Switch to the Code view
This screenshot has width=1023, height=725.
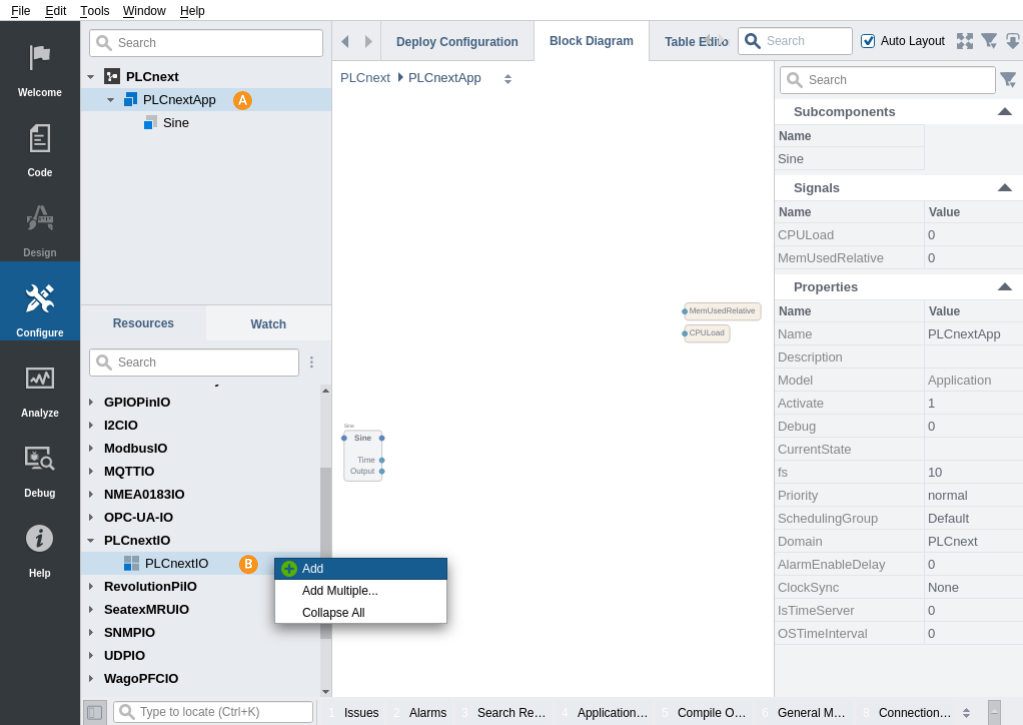click(x=39, y=148)
